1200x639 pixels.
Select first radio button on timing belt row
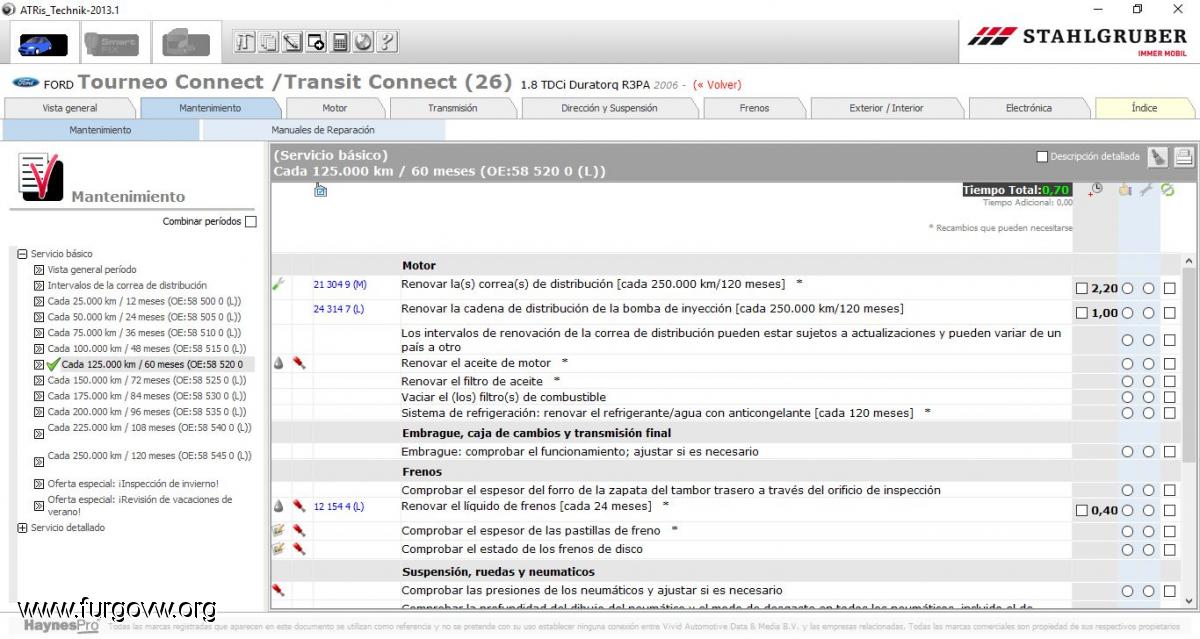[1128, 289]
